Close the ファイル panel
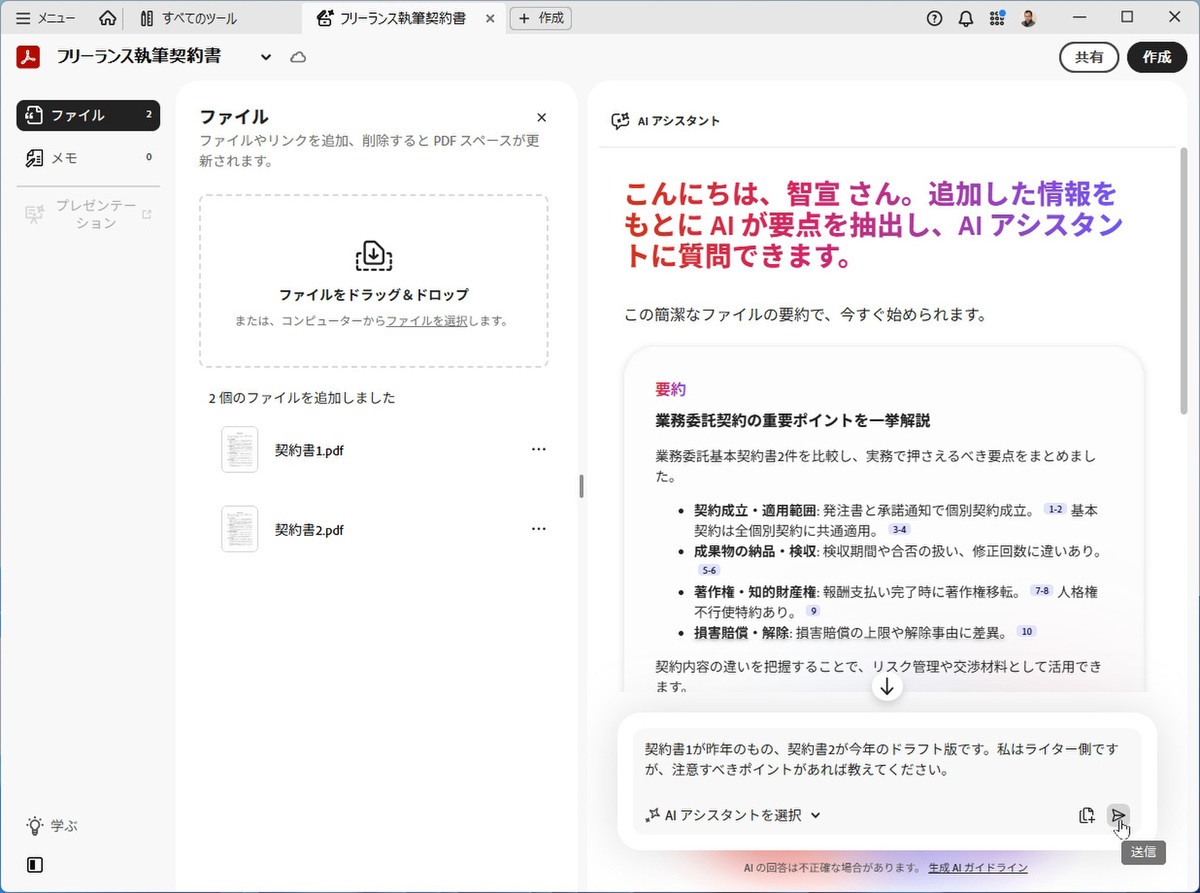The height and width of the screenshot is (893, 1200). pos(541,117)
